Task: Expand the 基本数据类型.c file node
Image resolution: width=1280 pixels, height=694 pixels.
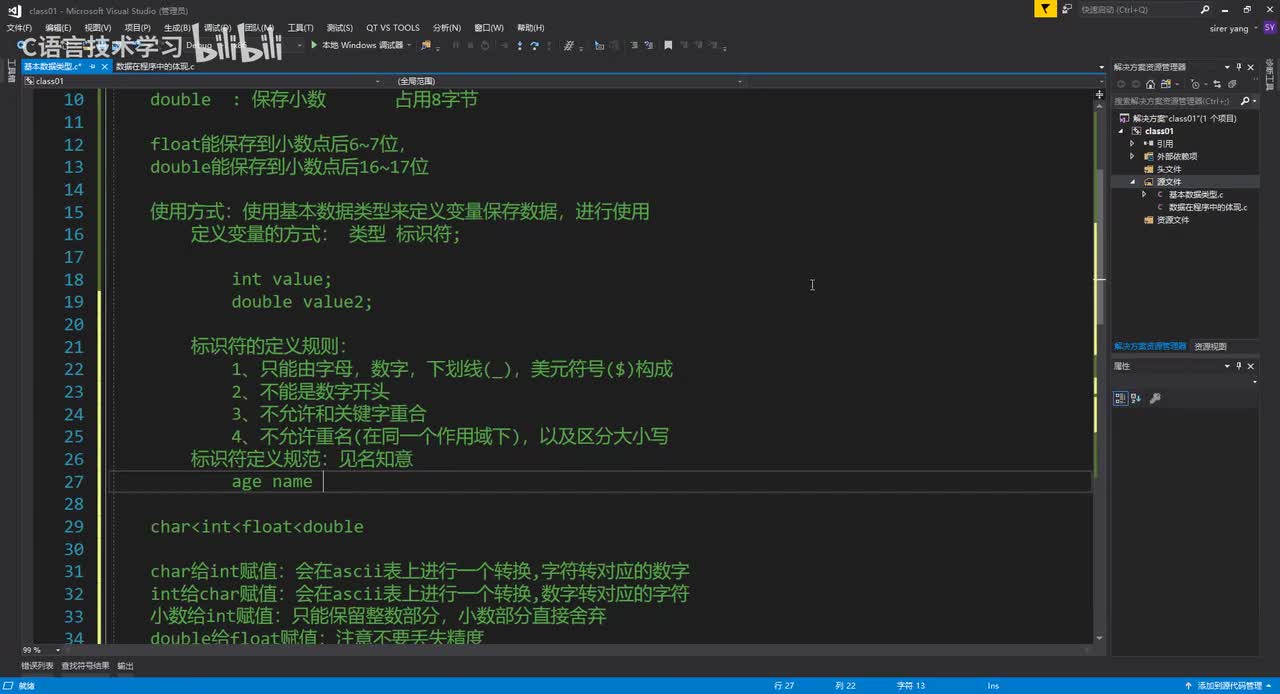Action: (1144, 194)
